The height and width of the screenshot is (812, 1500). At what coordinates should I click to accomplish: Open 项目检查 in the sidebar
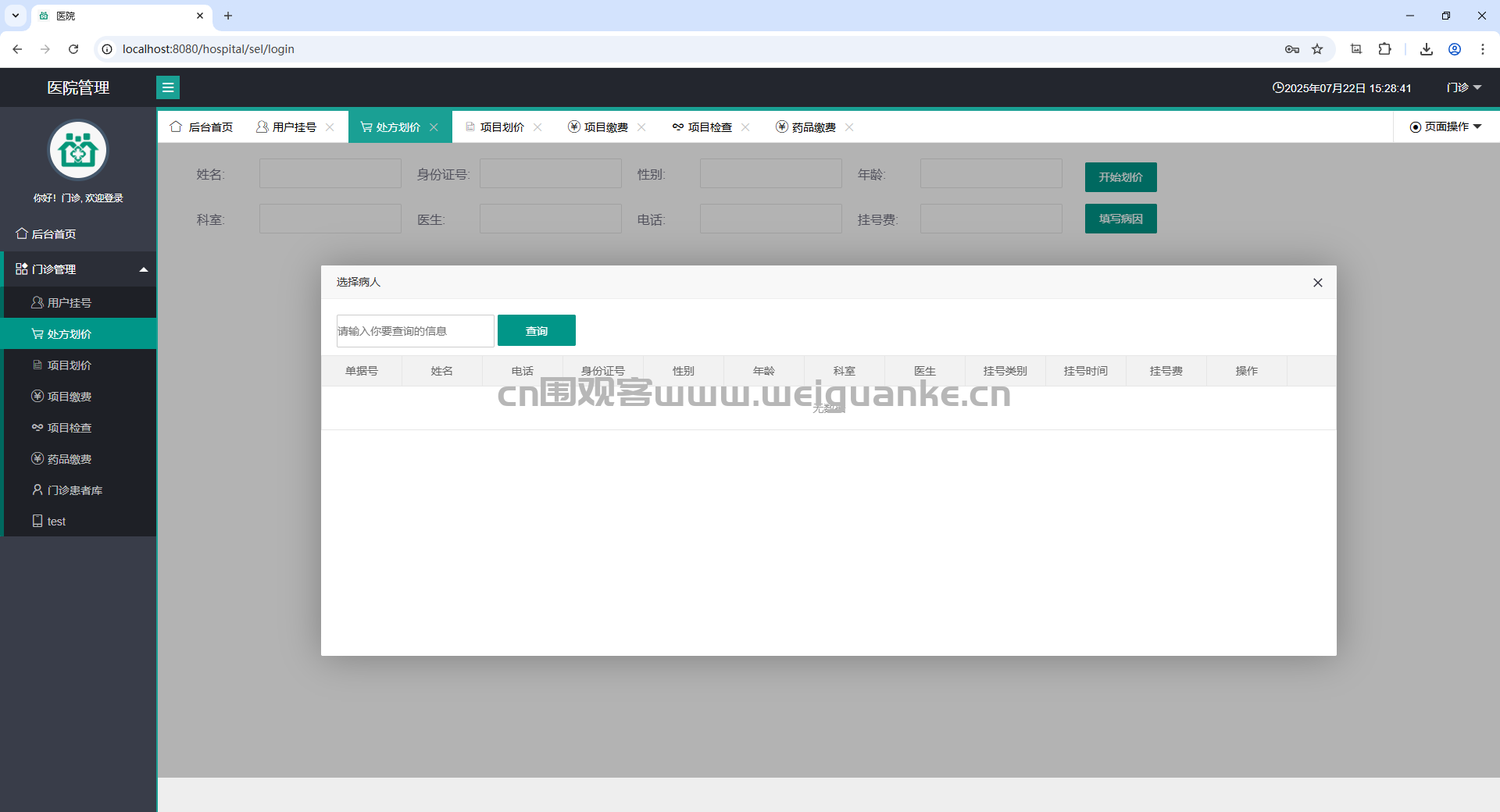tap(78, 428)
